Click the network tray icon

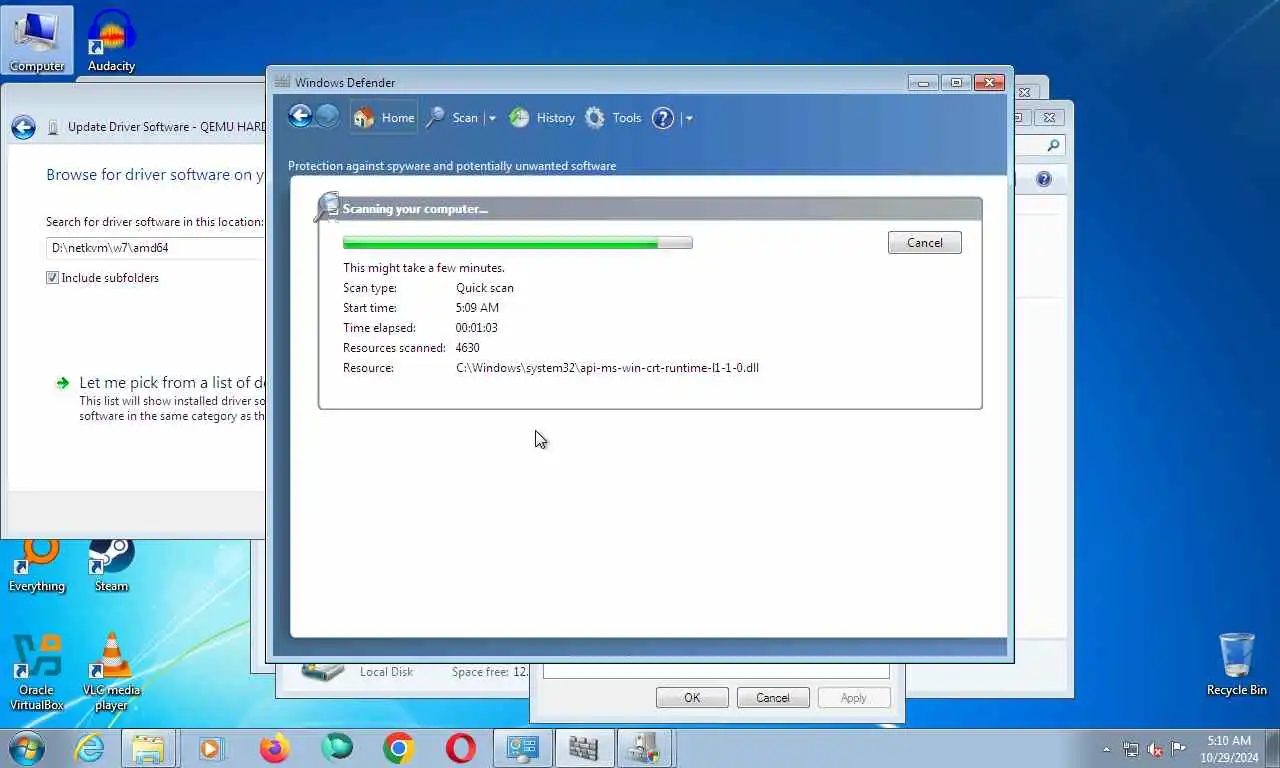coord(1131,749)
